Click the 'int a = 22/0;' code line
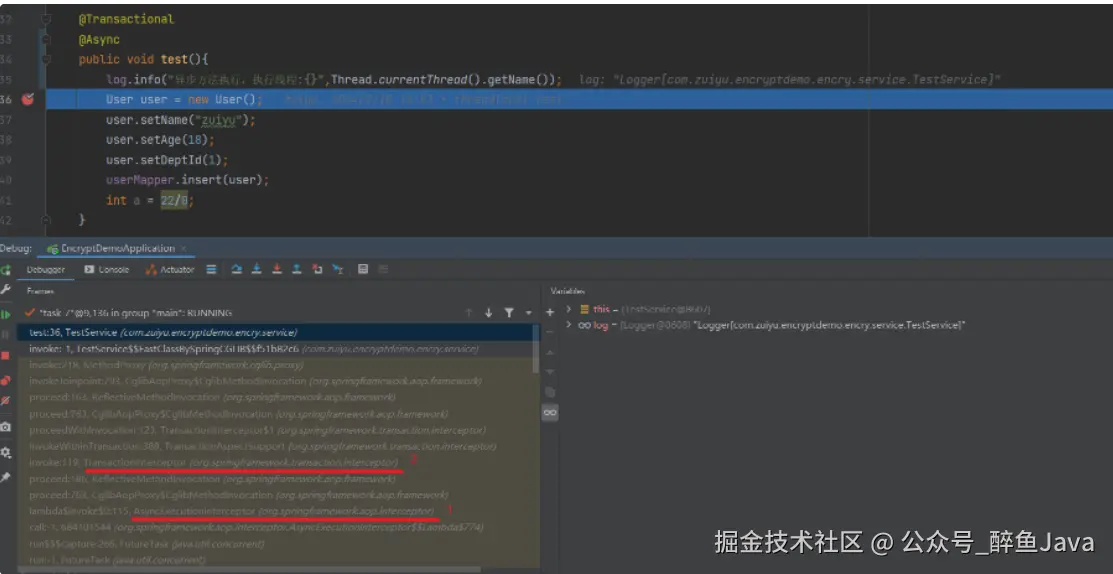1113x574 pixels. [x=150, y=200]
